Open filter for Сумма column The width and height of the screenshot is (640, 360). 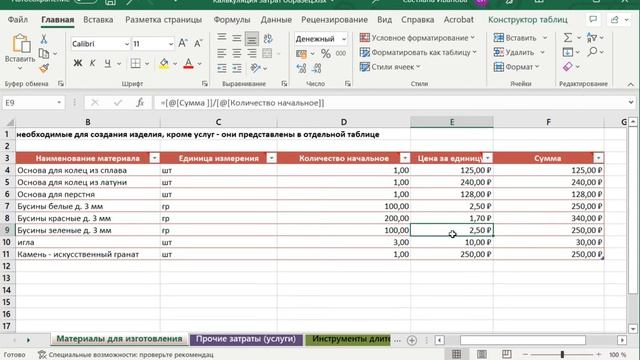(598, 158)
